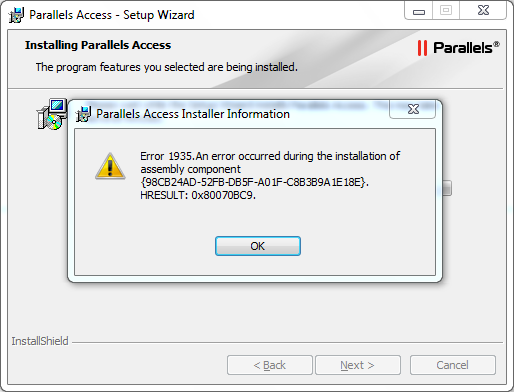Image resolution: width=514 pixels, height=392 pixels.
Task: Click the assembly component GUID text
Action: (x=254, y=182)
